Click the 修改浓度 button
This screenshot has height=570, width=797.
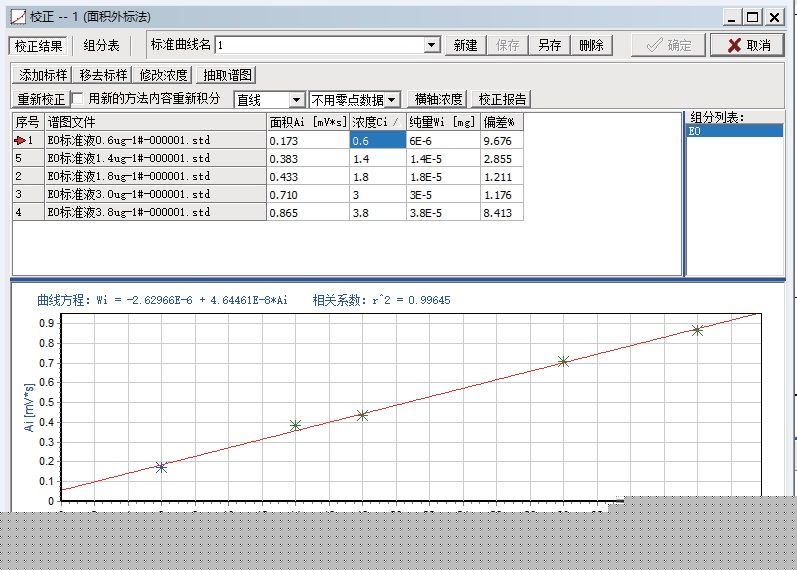(164, 75)
